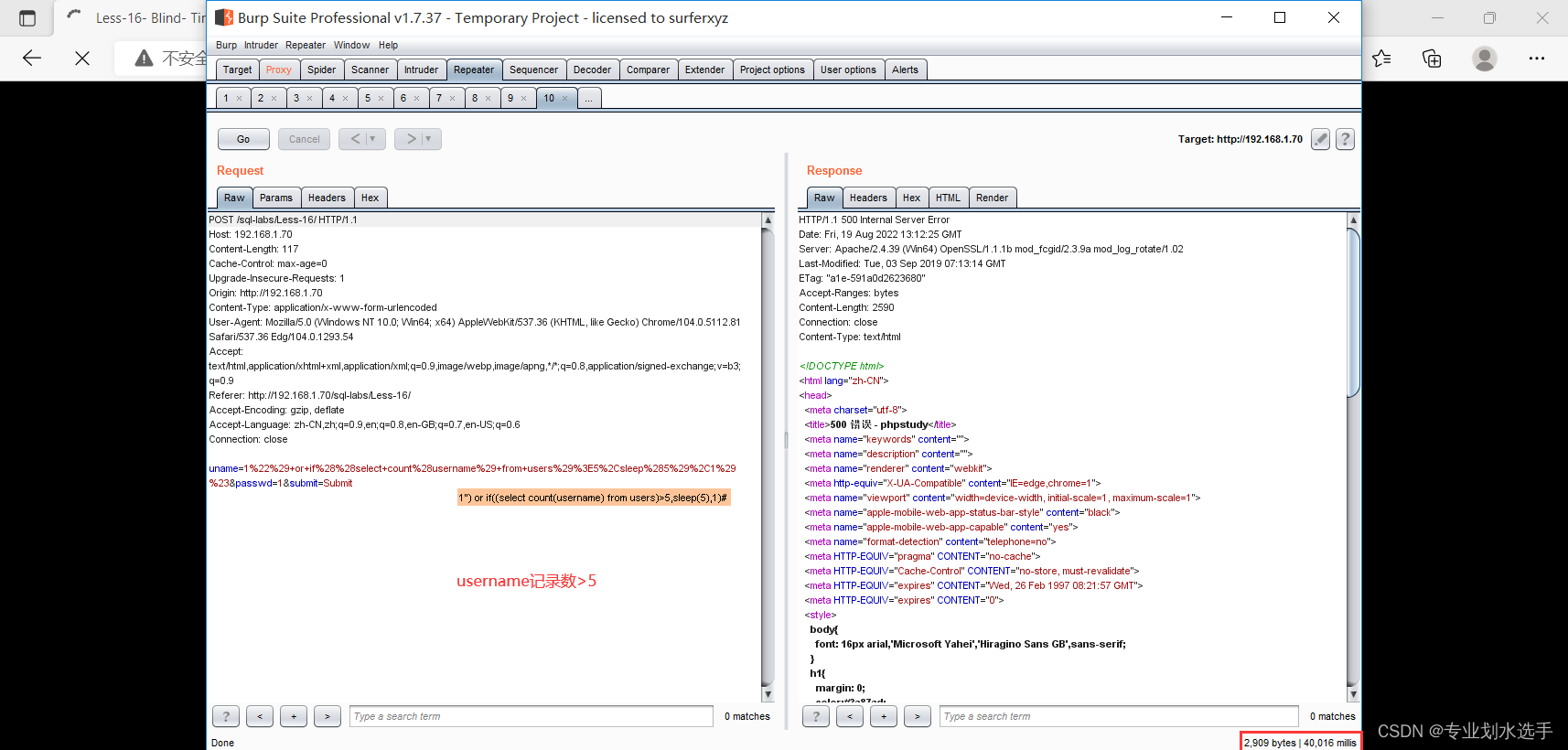Go to next match in response search
This screenshot has width=1568, height=750.
[918, 716]
